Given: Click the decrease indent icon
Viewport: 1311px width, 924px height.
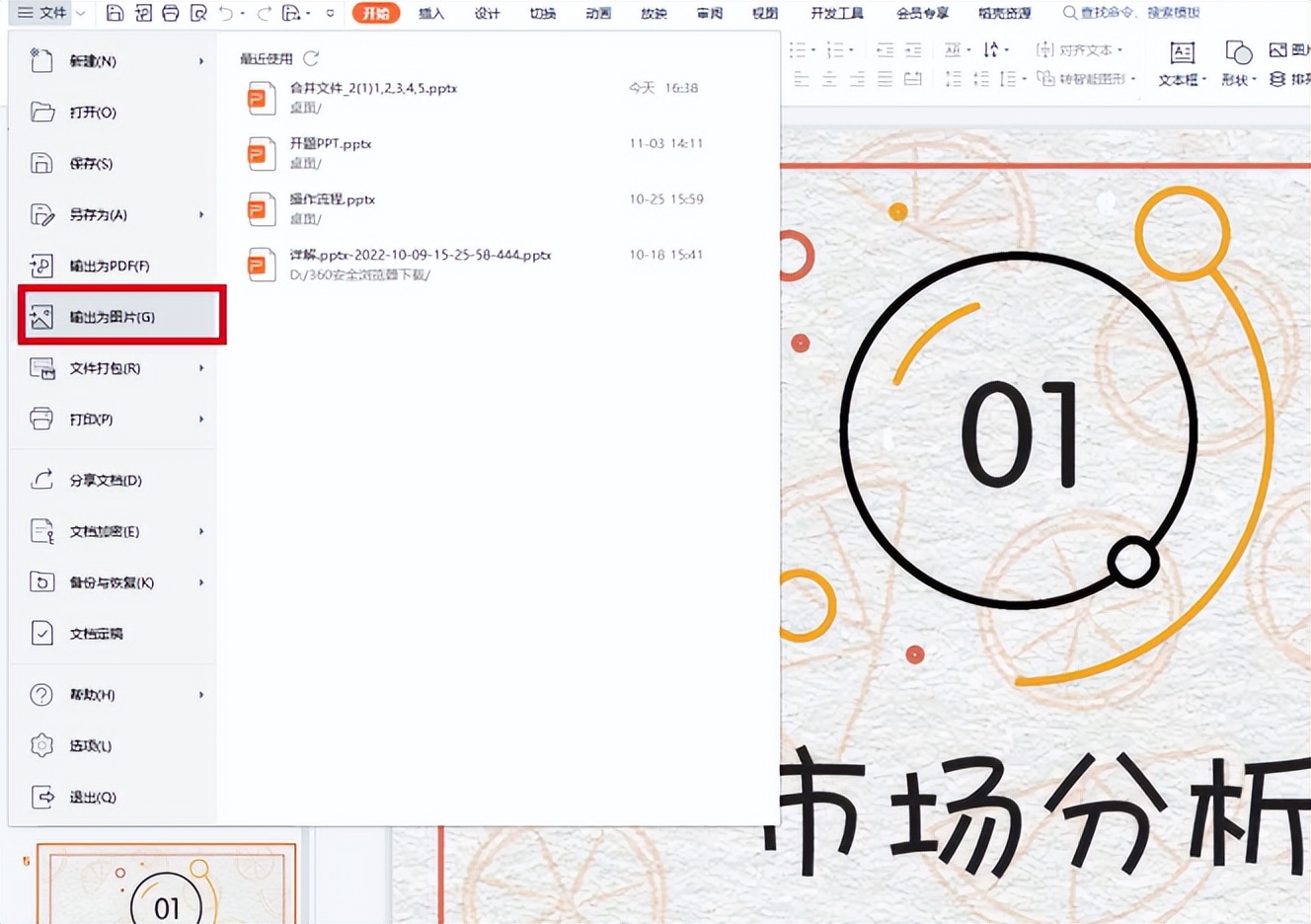Looking at the screenshot, I should (885, 49).
